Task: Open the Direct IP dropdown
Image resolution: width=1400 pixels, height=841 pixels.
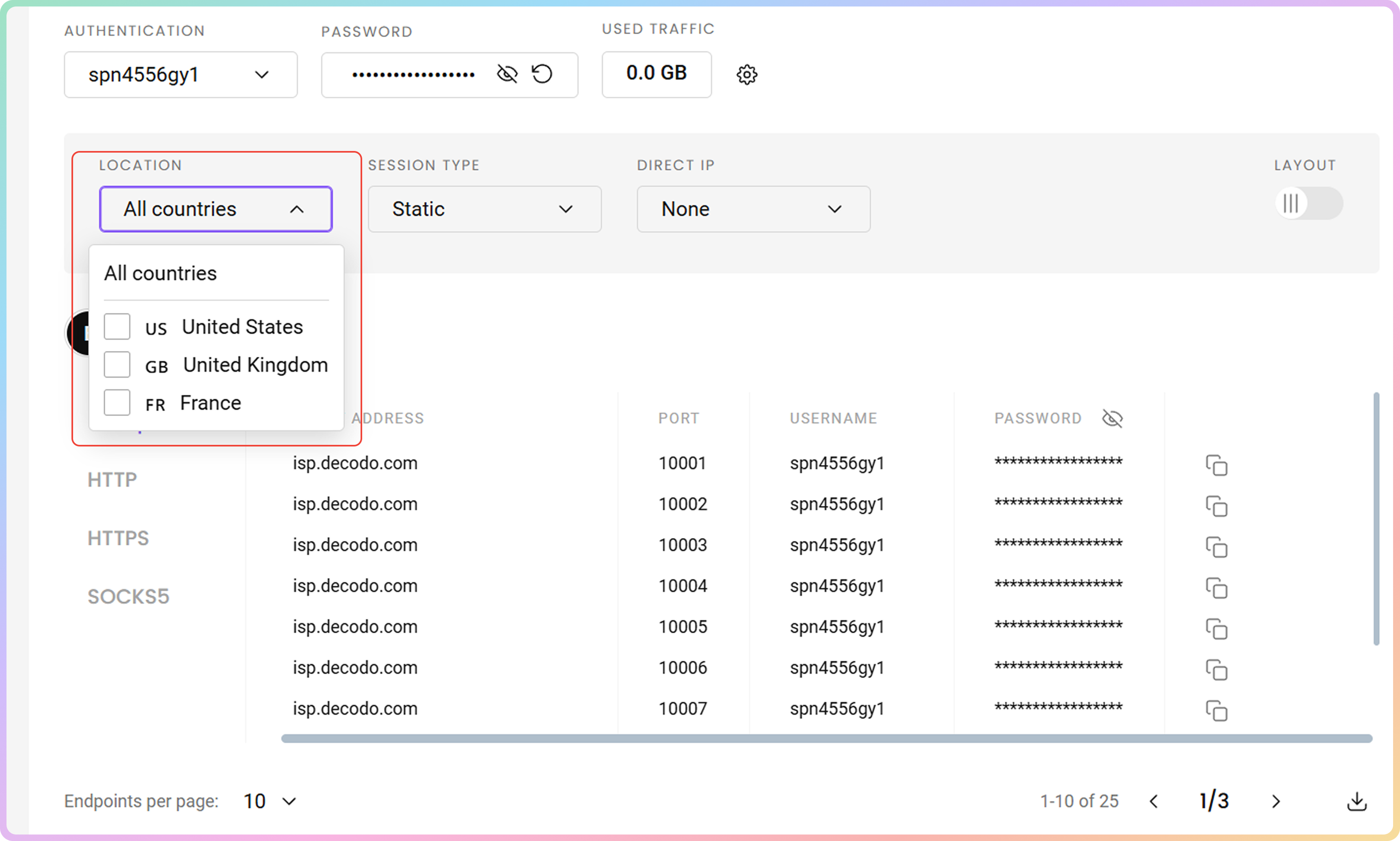Action: [x=753, y=209]
